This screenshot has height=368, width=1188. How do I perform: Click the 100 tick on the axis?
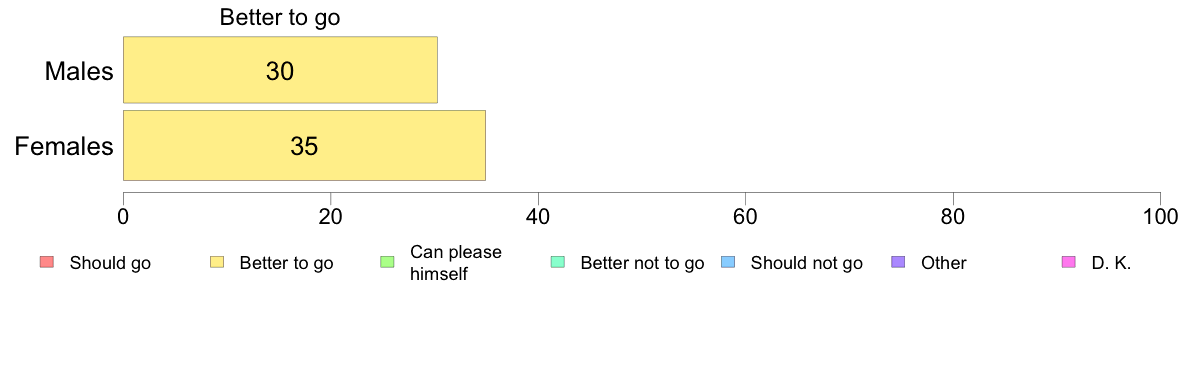click(1160, 216)
